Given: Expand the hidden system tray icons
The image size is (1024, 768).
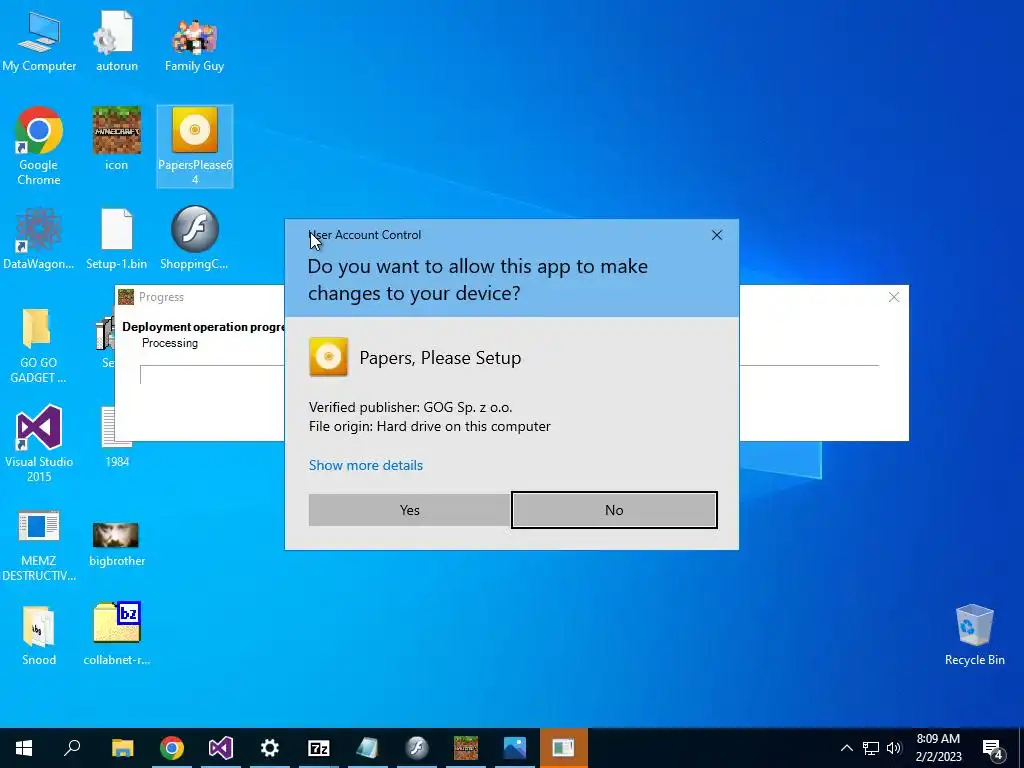Looking at the screenshot, I should coord(846,748).
